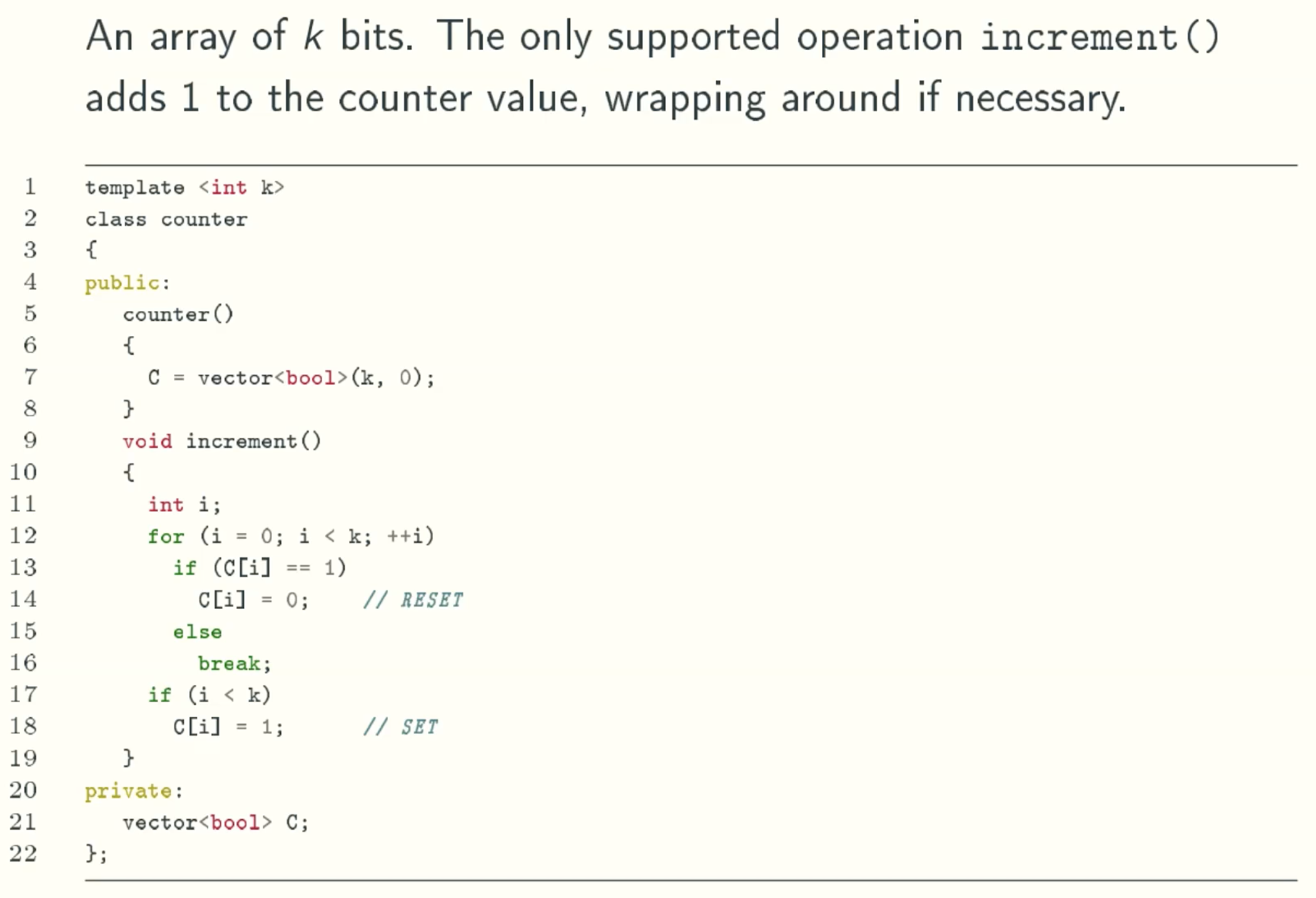Click the word 'increment()' in the heading
Image resolution: width=1316 pixels, height=898 pixels.
(x=1099, y=37)
